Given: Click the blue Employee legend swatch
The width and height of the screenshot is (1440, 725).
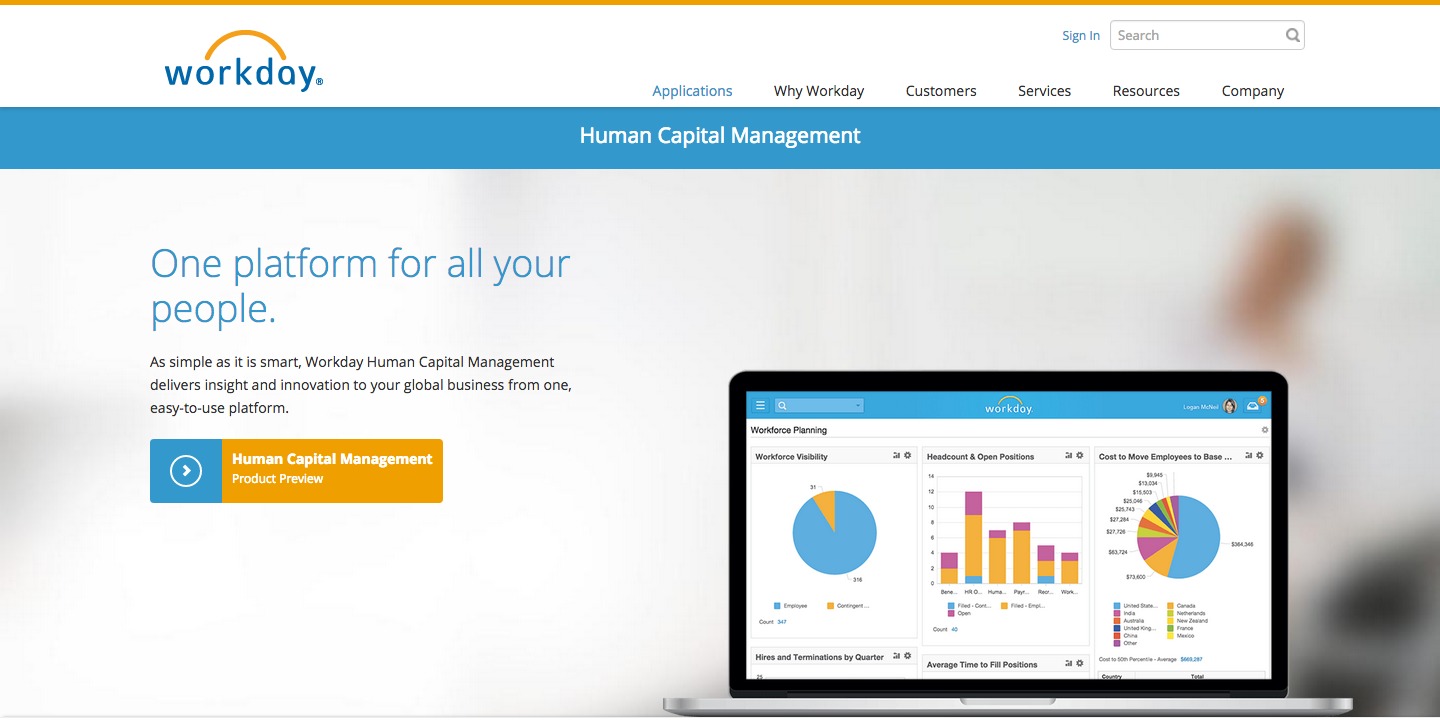Looking at the screenshot, I should tap(777, 606).
